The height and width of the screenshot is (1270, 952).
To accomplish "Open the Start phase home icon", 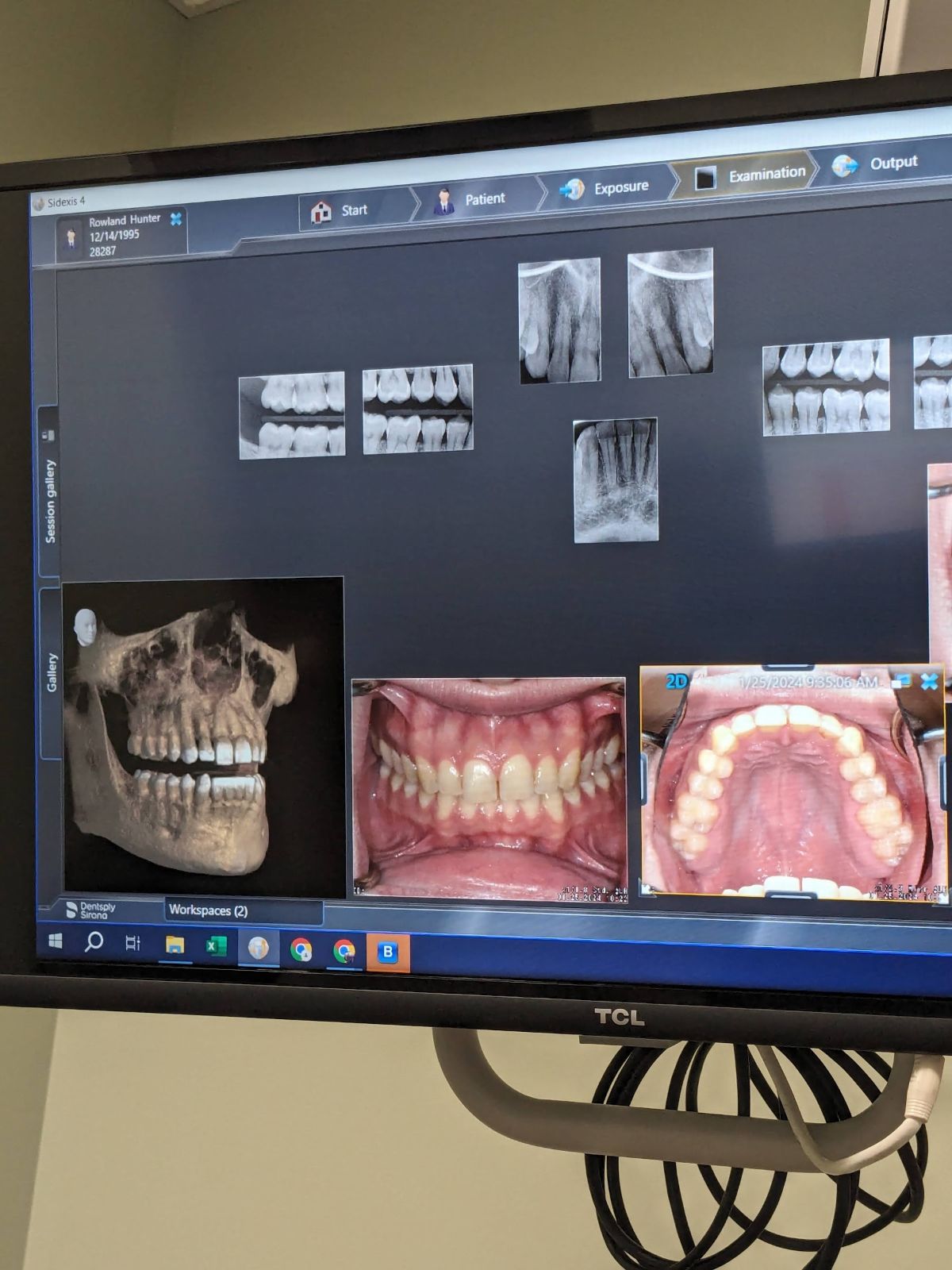I will pos(321,212).
